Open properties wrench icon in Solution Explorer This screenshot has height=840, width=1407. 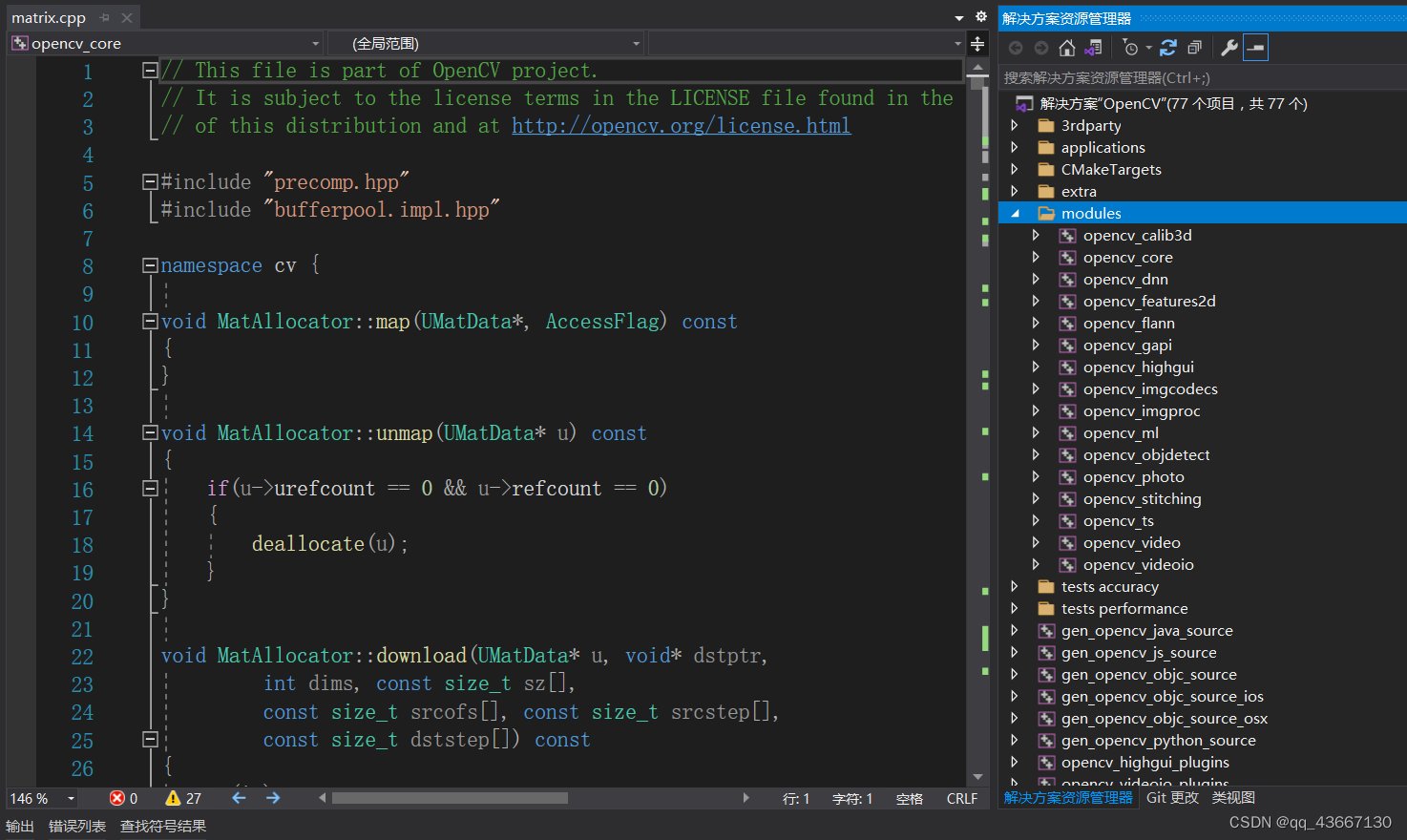click(1229, 48)
